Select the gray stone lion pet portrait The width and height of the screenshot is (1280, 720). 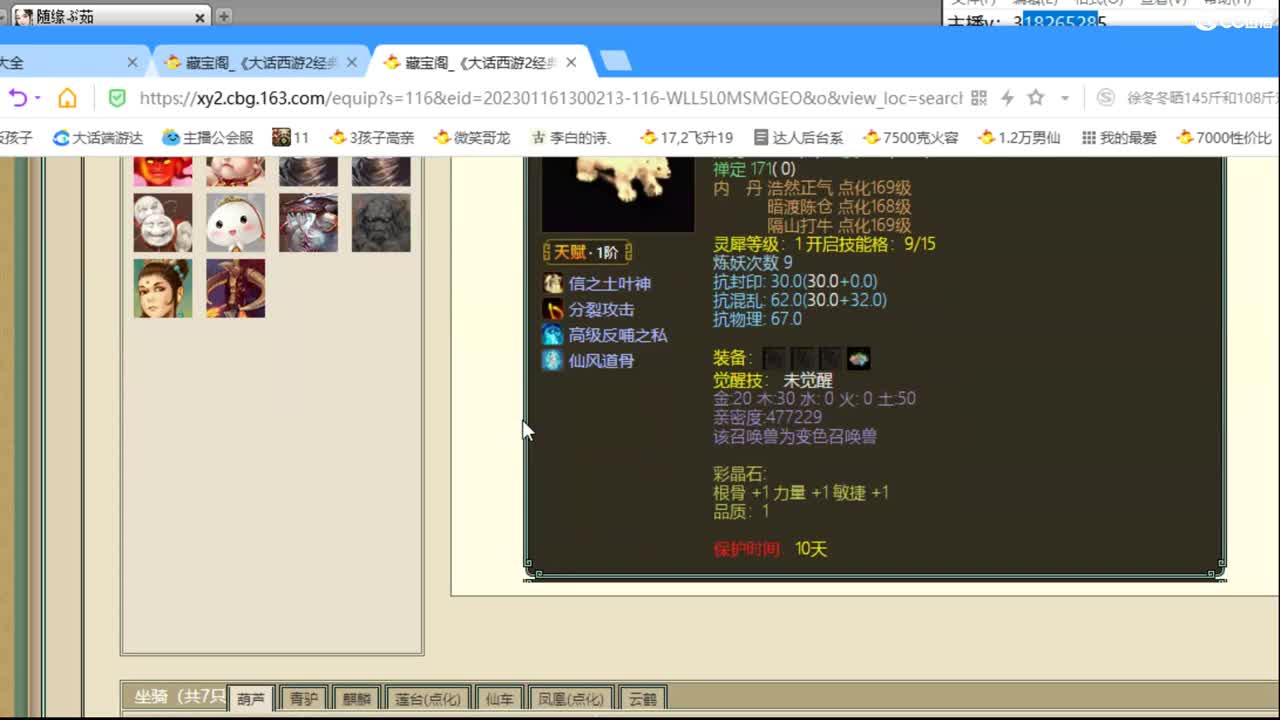pyautogui.click(x=381, y=222)
